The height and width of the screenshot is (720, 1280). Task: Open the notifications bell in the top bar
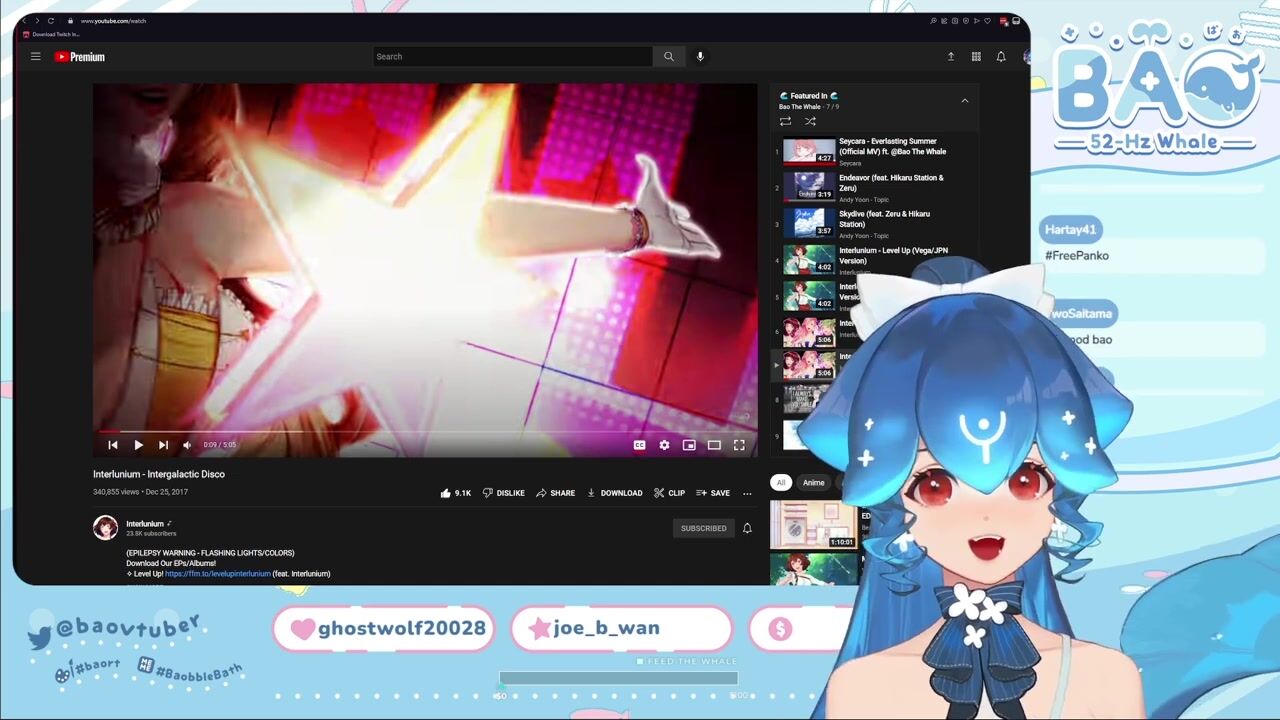(1001, 57)
